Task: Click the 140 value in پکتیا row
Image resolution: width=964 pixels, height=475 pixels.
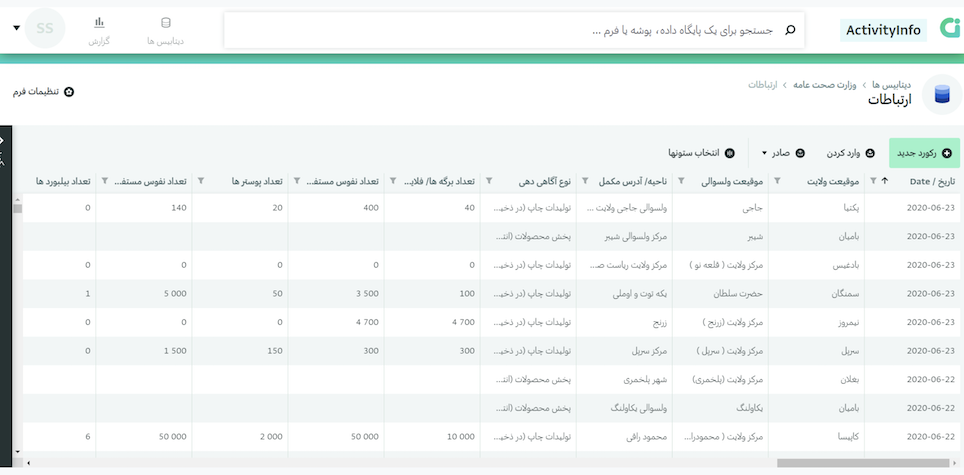Action: [144, 208]
